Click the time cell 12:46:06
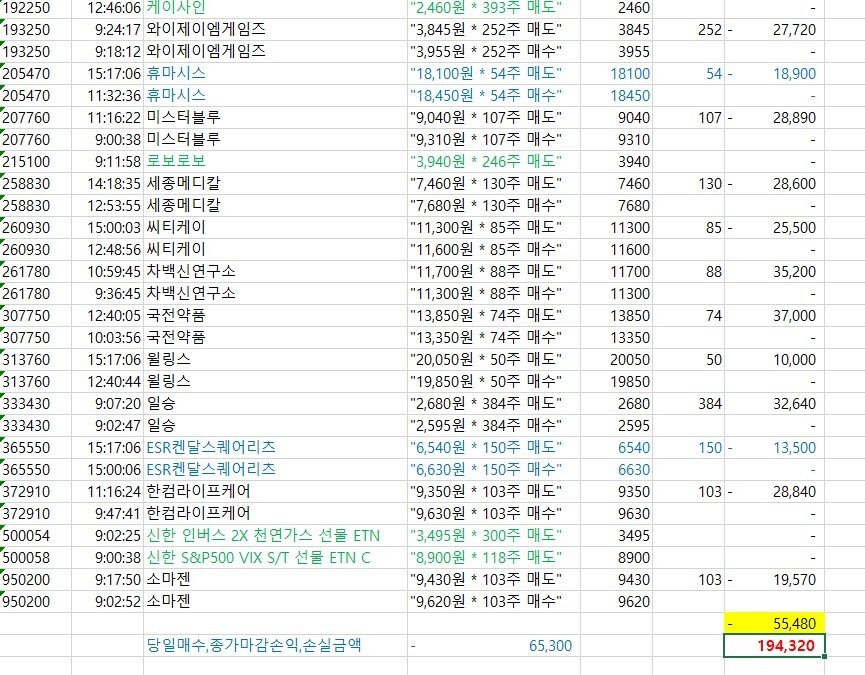This screenshot has width=865, height=675. 107,8
